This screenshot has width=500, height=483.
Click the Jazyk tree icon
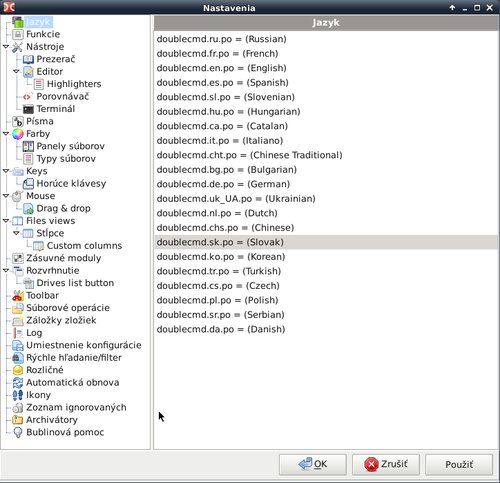[x=18, y=22]
